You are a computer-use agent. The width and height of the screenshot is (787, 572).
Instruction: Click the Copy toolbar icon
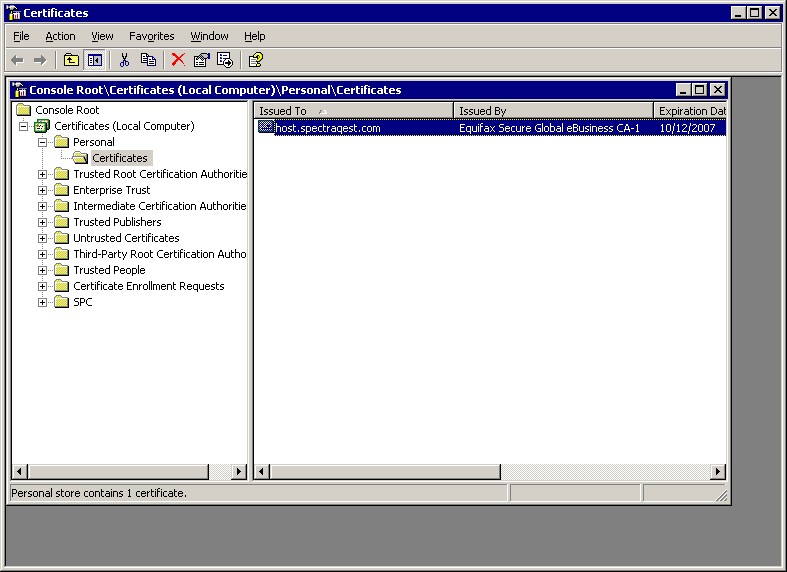(x=148, y=60)
